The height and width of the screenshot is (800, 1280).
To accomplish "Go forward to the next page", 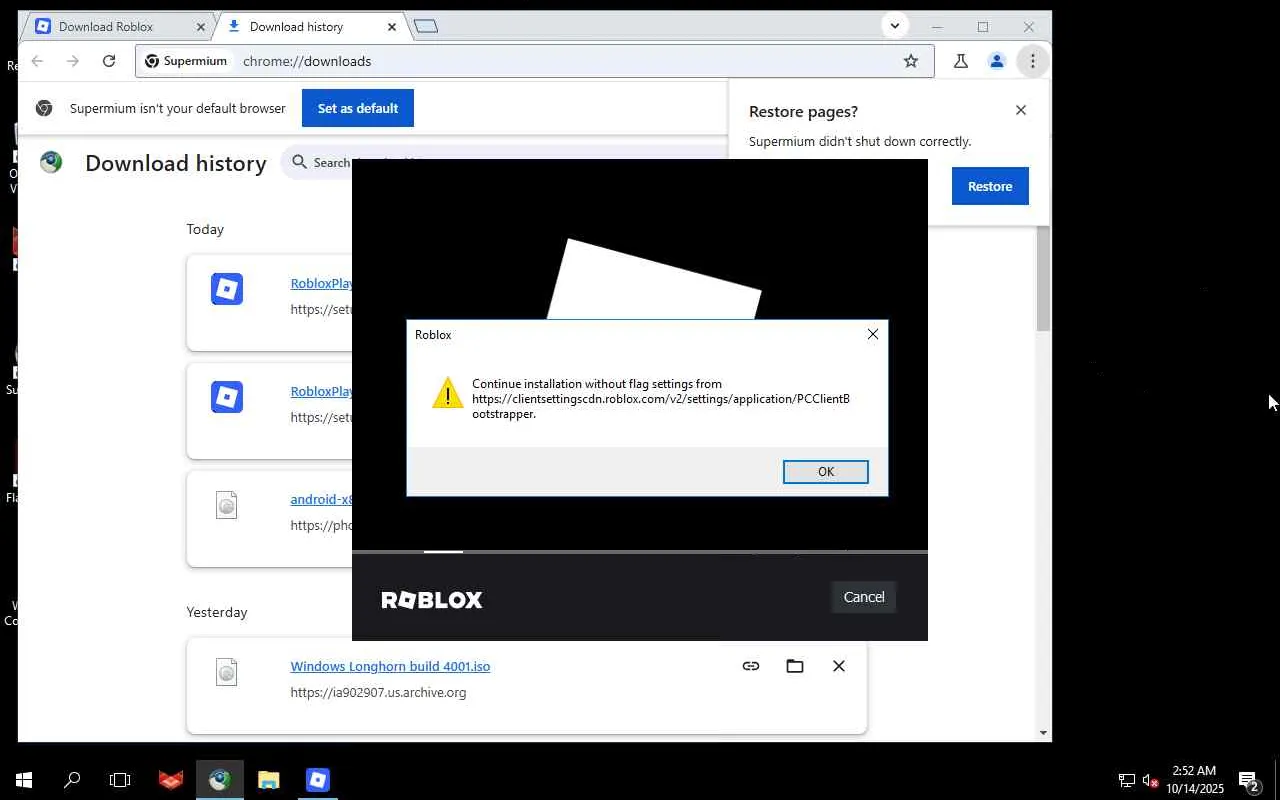I will click(x=73, y=61).
